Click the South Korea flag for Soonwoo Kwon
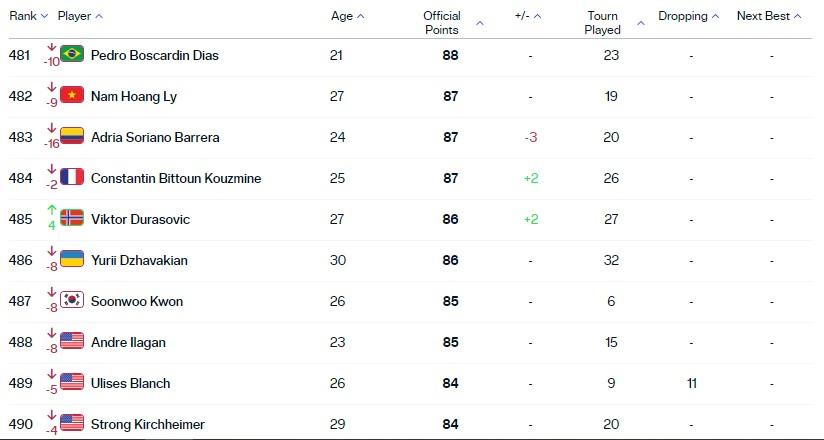The height and width of the screenshot is (440, 824). (x=72, y=300)
